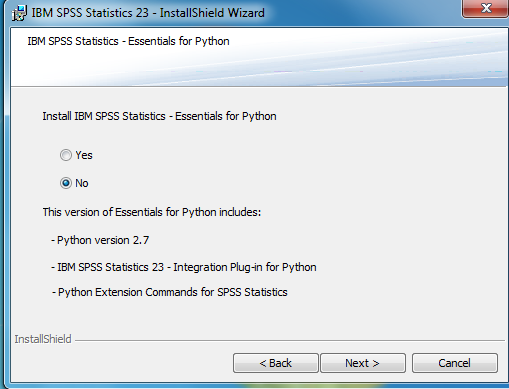Click the blue swoosh header banner graphic
The width and height of the screenshot is (509, 389).
pos(367,58)
